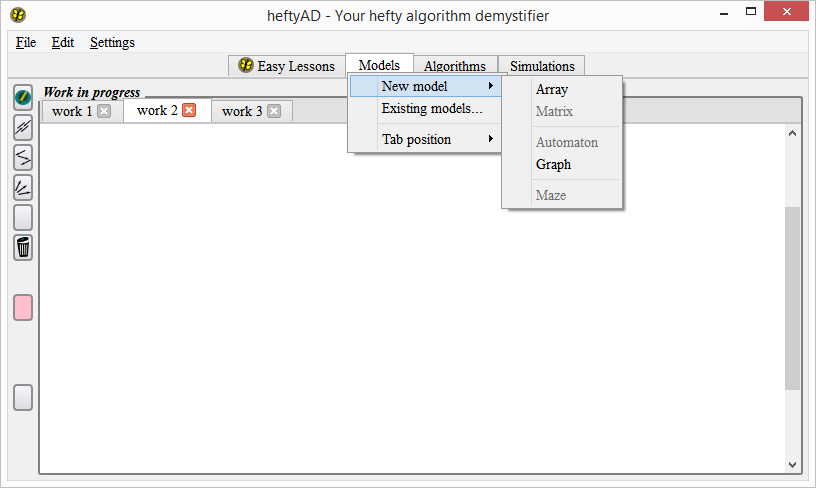The height and width of the screenshot is (488, 816).
Task: Click the vertical scrollbar down arrow
Action: click(793, 465)
